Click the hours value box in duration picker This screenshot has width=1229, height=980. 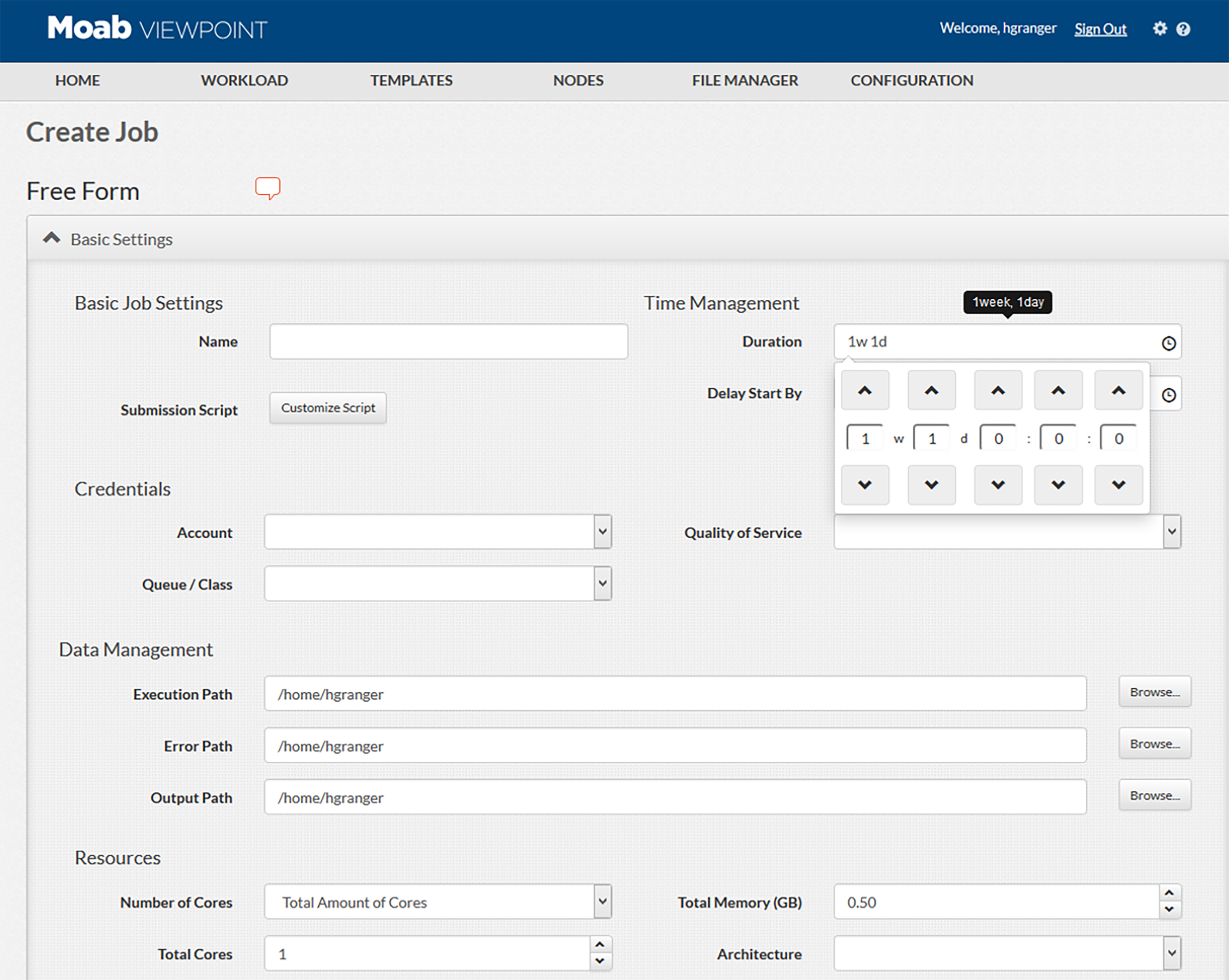click(x=998, y=438)
